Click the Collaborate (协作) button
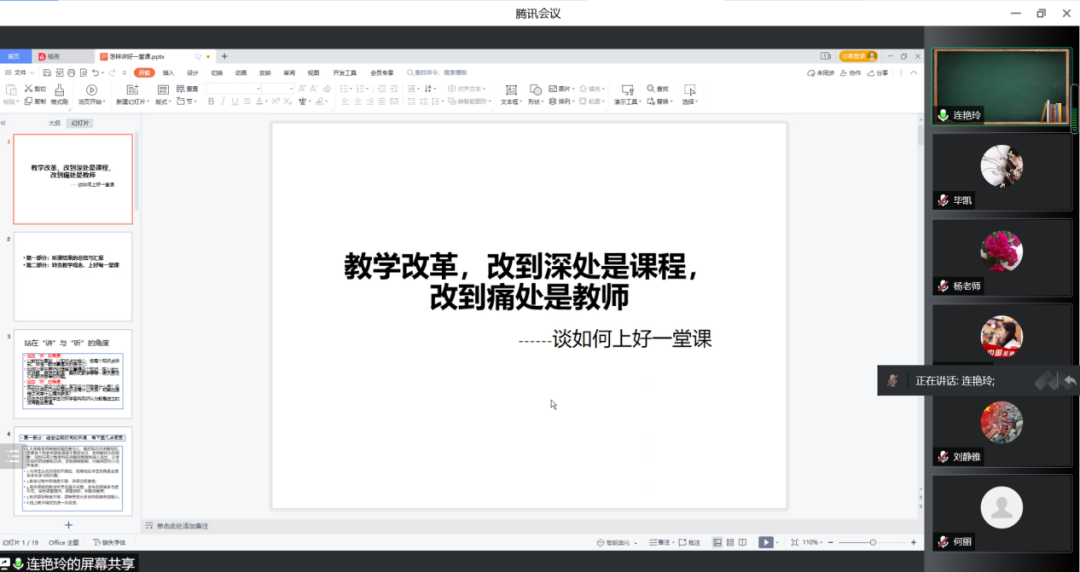 (851, 73)
